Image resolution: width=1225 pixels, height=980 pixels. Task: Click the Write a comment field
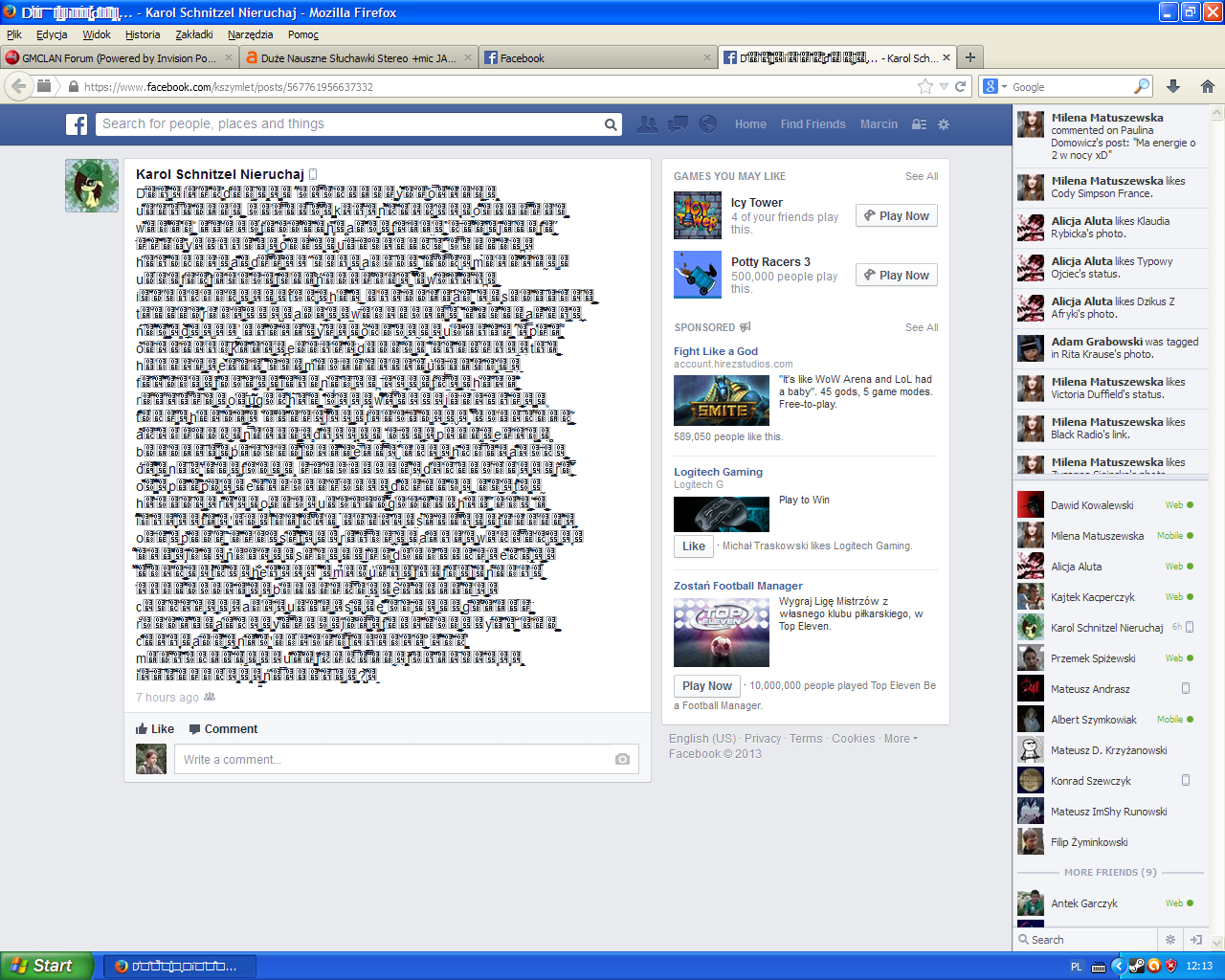point(392,760)
